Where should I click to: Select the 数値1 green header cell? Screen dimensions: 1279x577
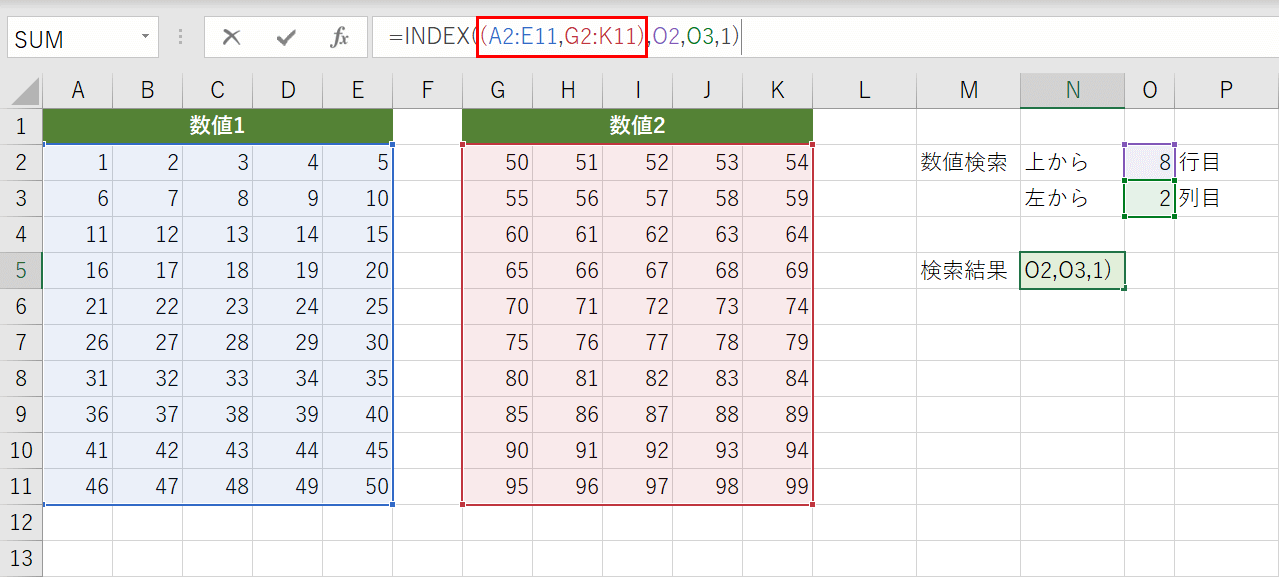(217, 127)
